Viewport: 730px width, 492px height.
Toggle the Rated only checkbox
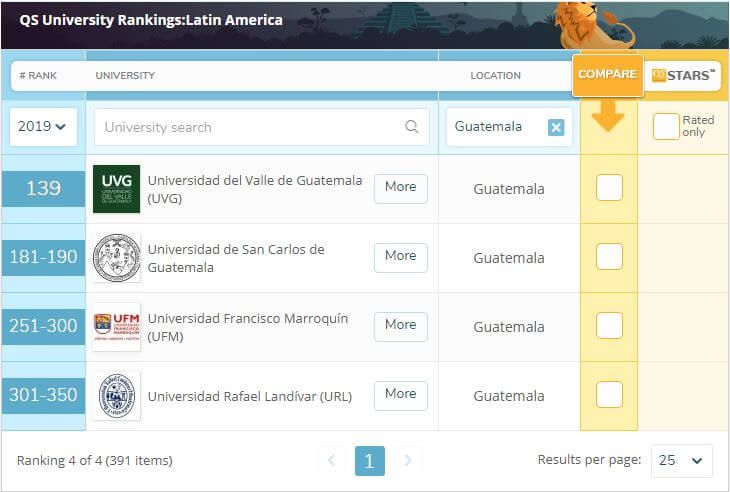click(x=666, y=126)
